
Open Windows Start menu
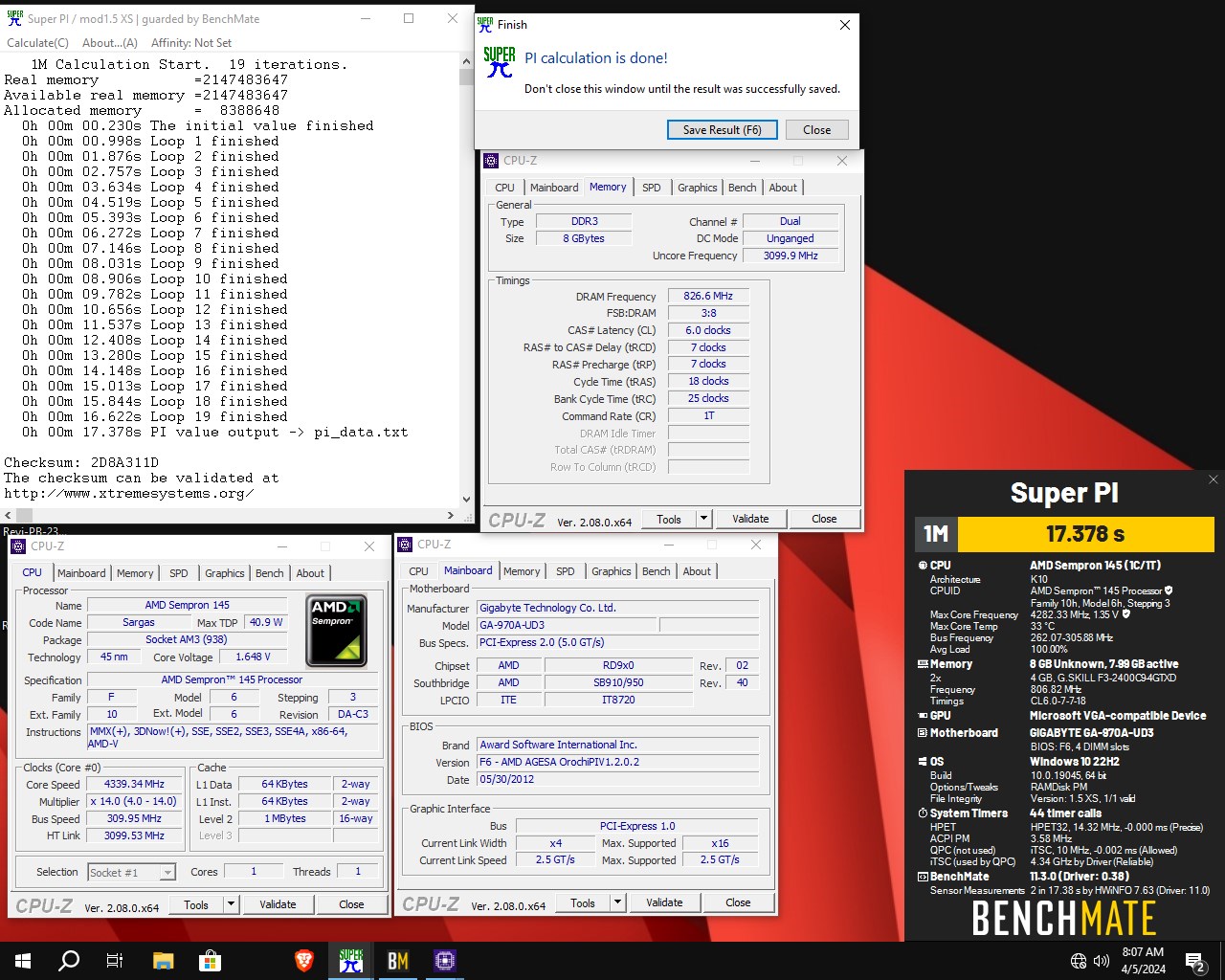click(x=23, y=961)
